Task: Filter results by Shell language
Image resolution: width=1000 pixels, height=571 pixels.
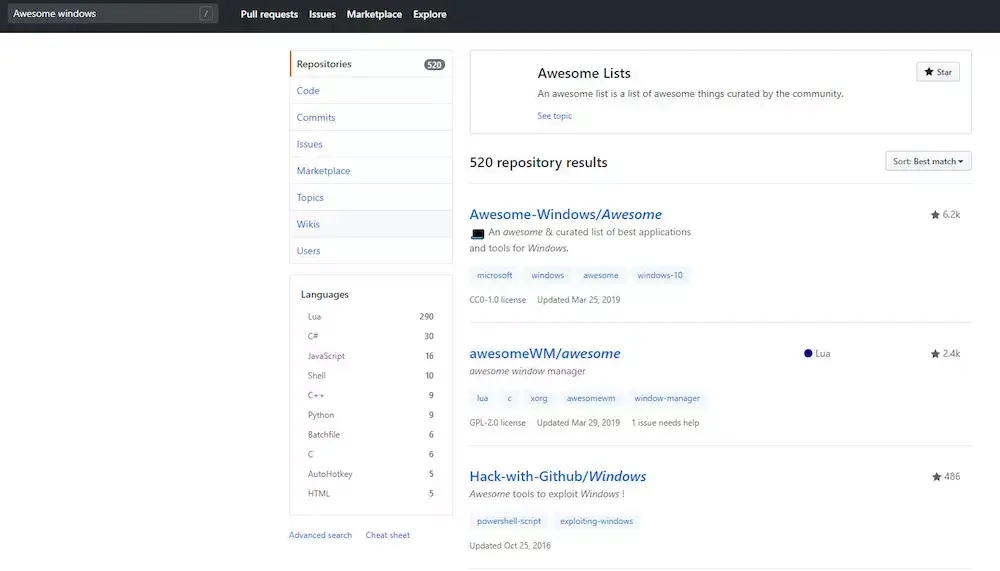Action: click(x=371, y=376)
